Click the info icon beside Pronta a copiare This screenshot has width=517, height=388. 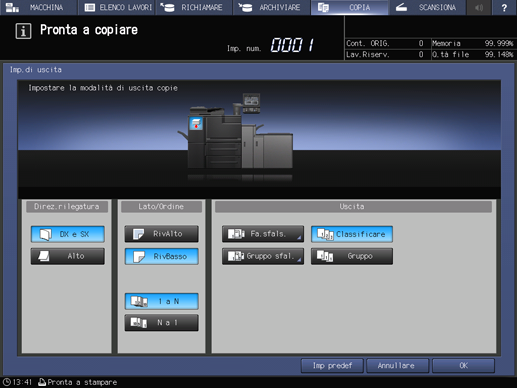(23, 31)
